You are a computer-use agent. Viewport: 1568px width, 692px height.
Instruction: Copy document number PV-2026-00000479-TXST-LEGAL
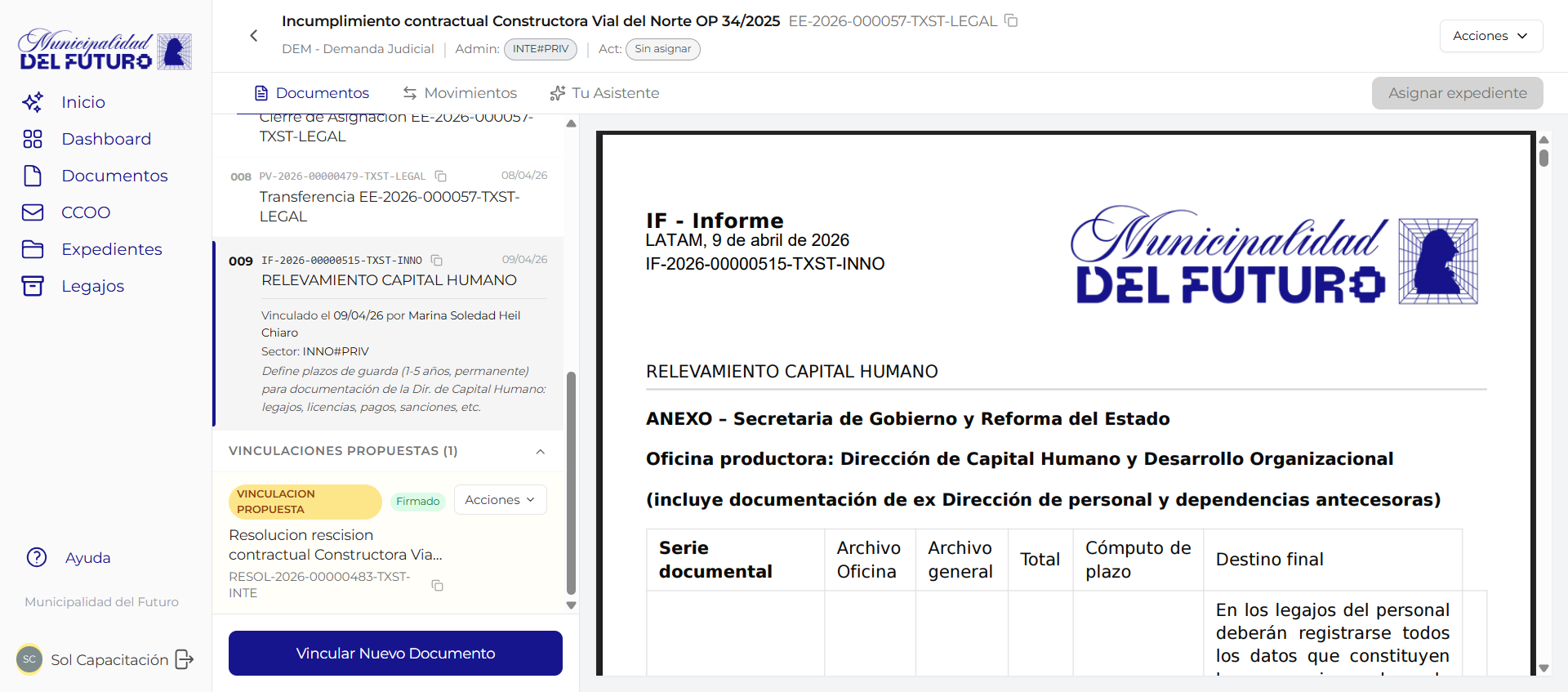point(441,176)
